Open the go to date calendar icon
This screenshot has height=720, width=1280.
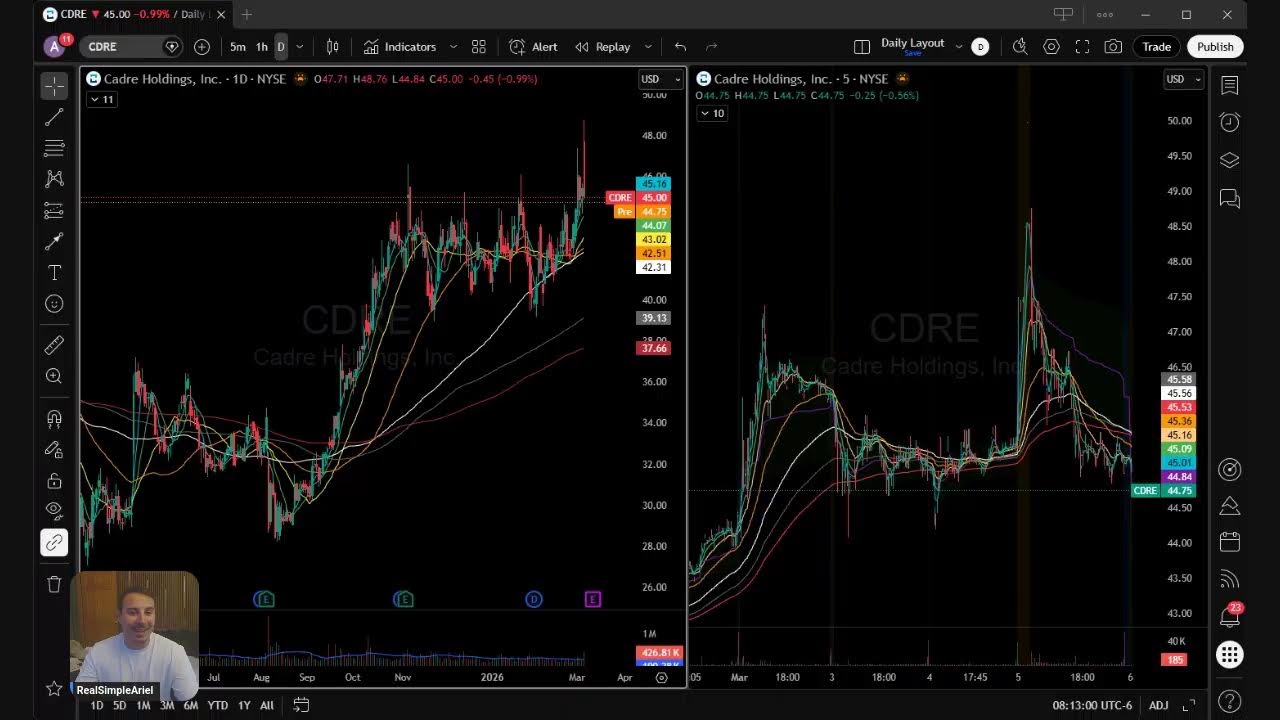coord(301,705)
